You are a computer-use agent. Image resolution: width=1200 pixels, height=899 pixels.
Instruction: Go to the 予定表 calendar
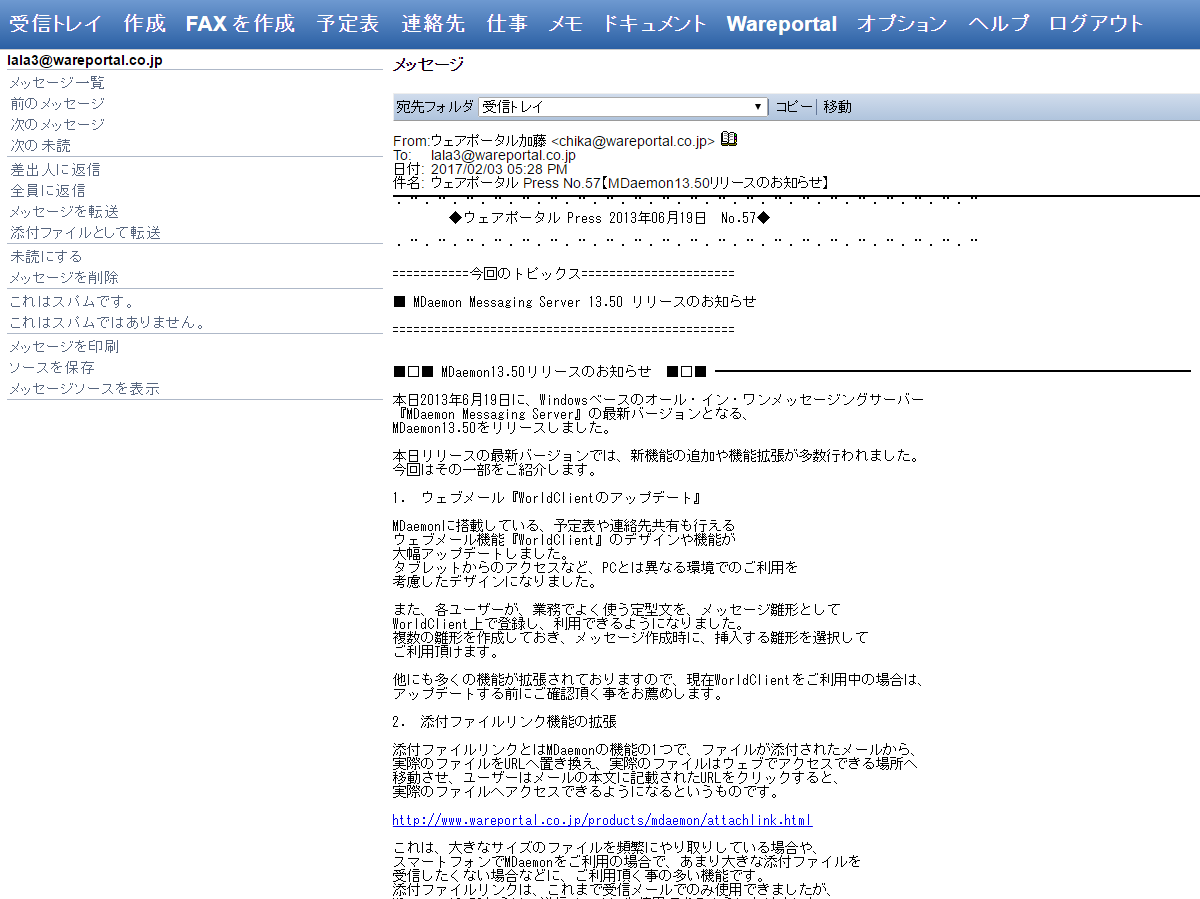pyautogui.click(x=348, y=24)
